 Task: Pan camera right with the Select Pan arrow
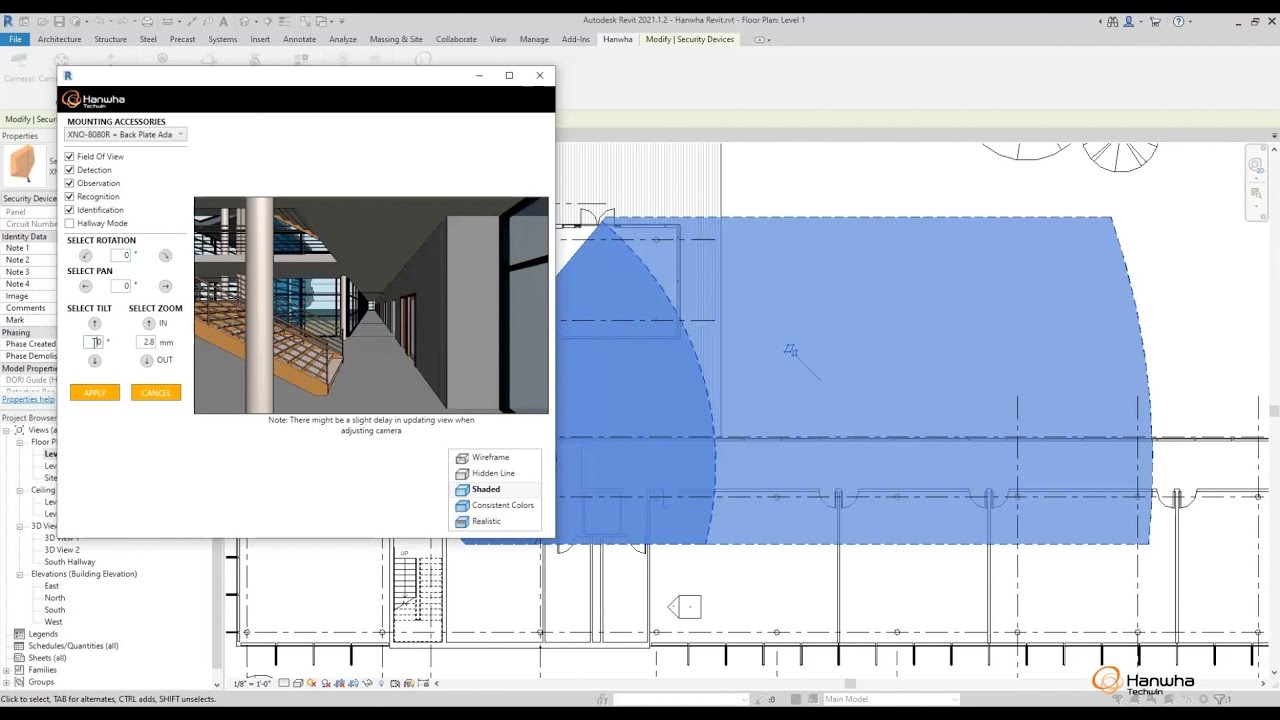tap(165, 286)
